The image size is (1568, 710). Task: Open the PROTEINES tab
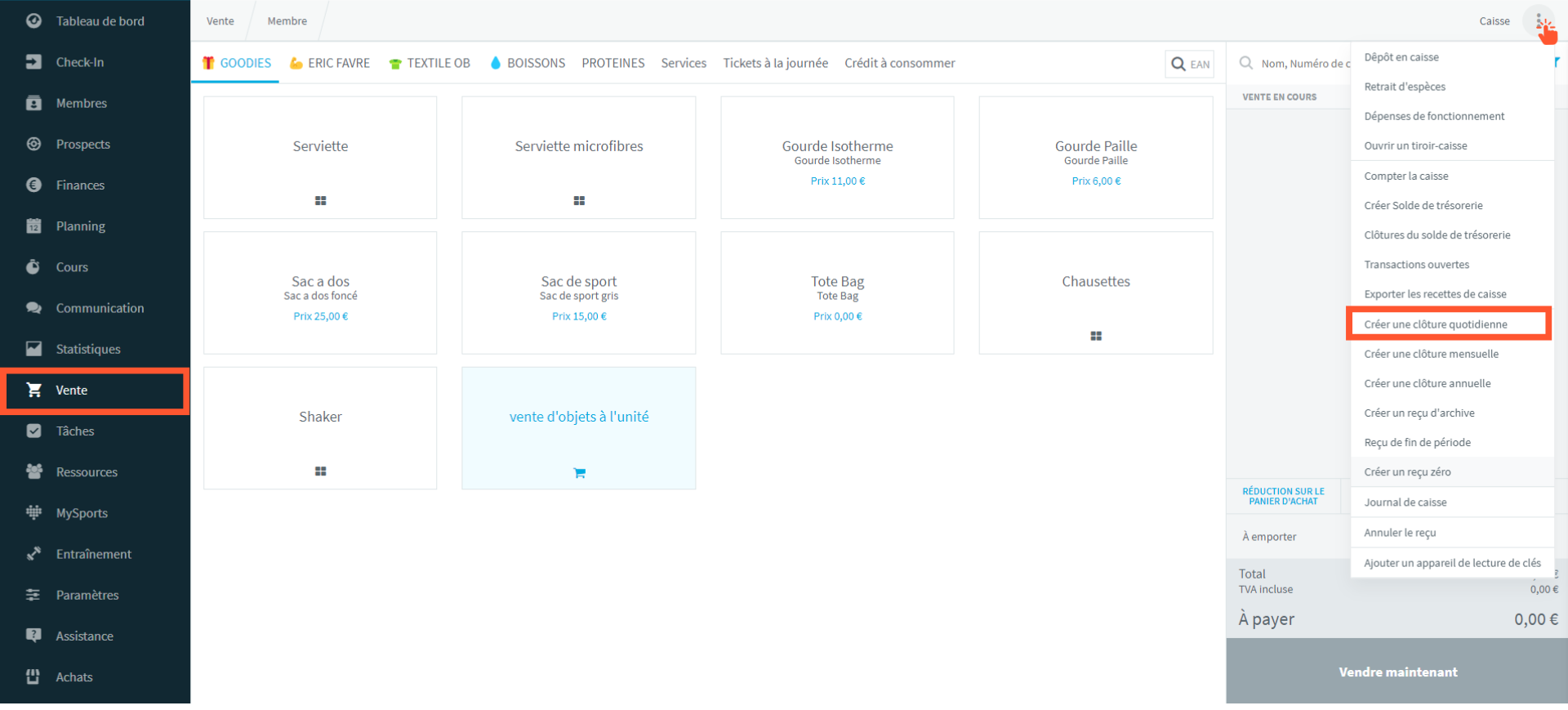pos(613,63)
